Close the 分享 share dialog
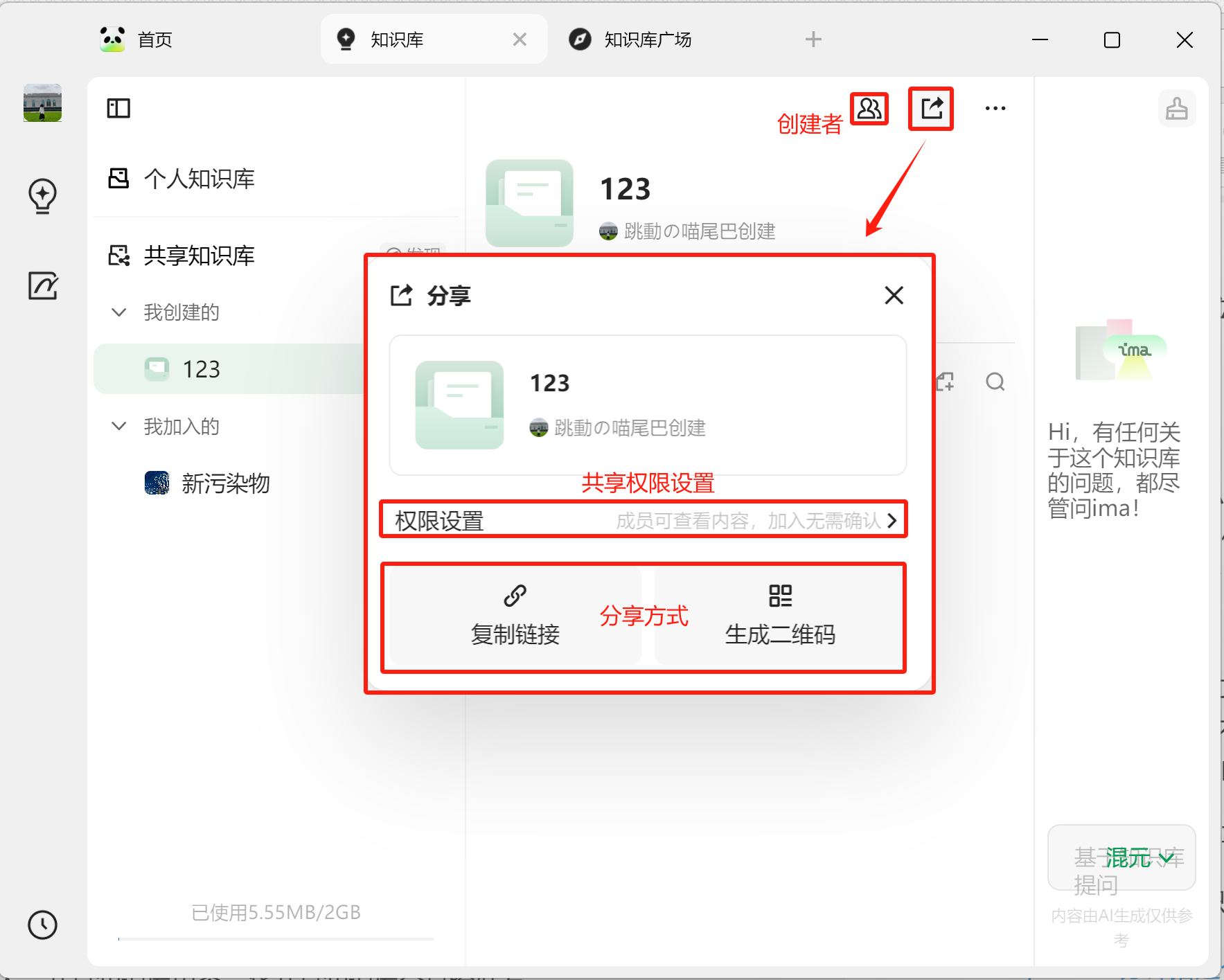 pyautogui.click(x=894, y=296)
